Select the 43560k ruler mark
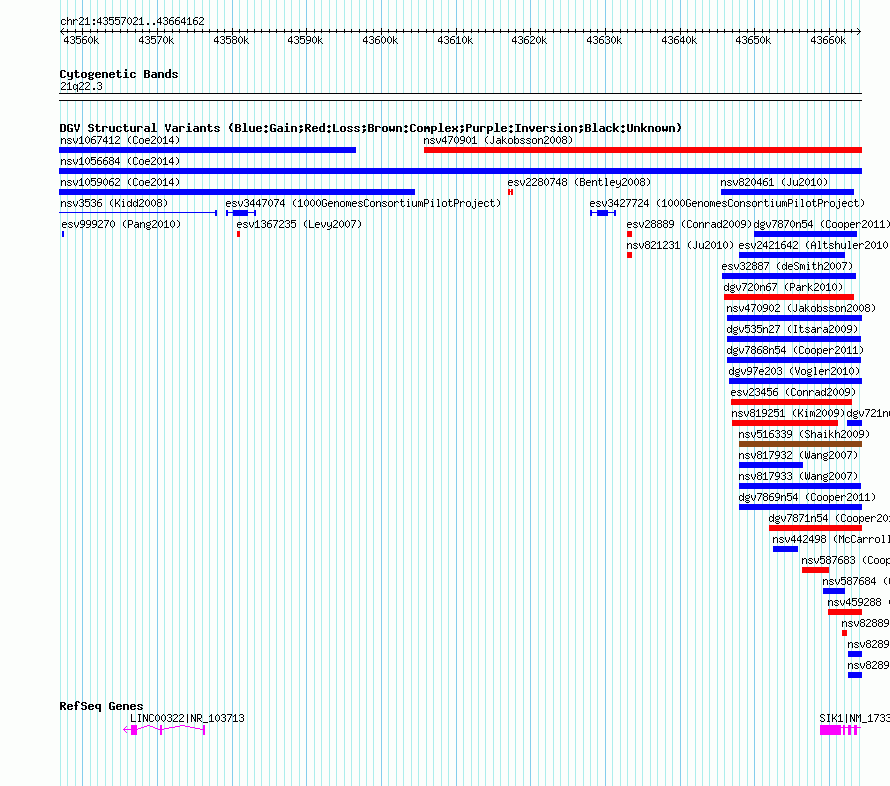890x786 pixels. click(81, 40)
